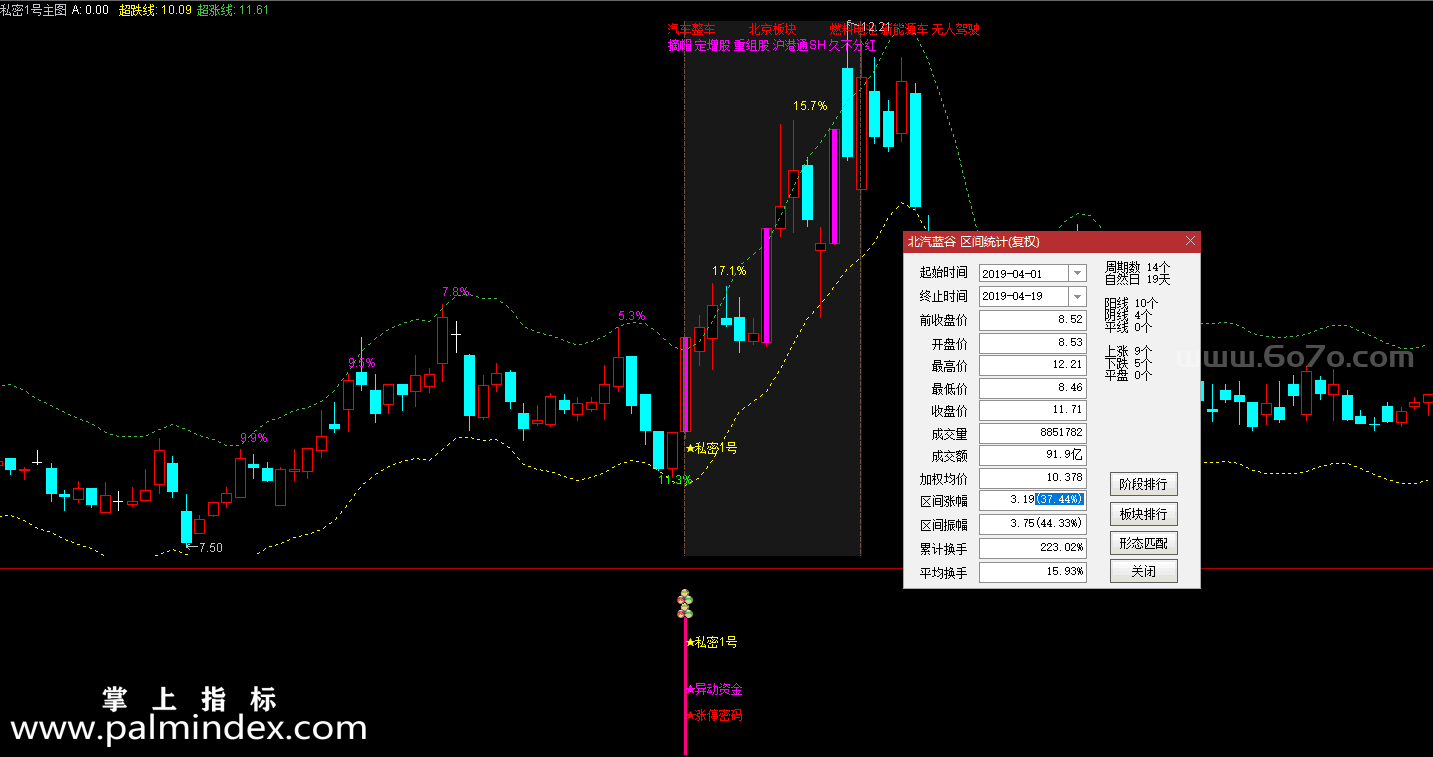Screen dimensions: 1433x757
Task: Click the ★异动资金 signal label
Action: [714, 690]
